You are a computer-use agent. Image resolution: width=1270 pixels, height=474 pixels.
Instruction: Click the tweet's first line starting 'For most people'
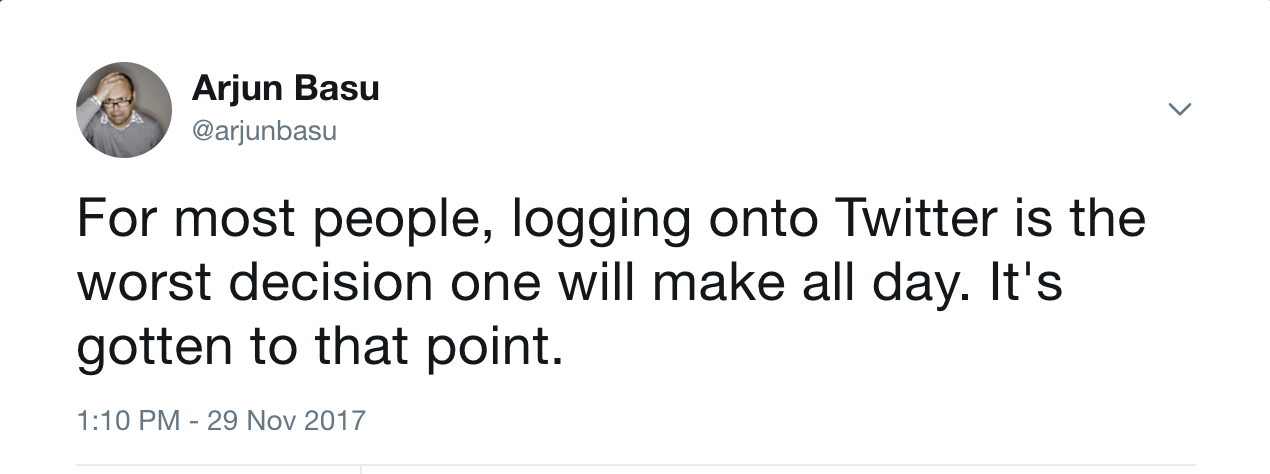click(610, 220)
